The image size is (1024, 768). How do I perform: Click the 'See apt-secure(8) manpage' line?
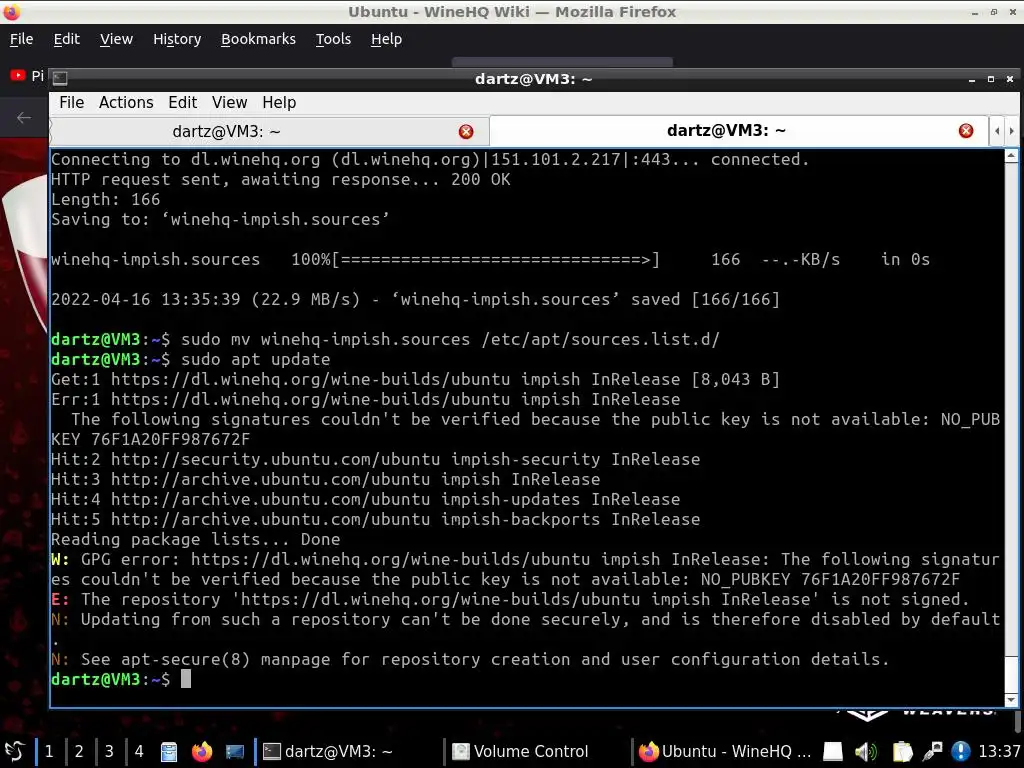coord(470,660)
